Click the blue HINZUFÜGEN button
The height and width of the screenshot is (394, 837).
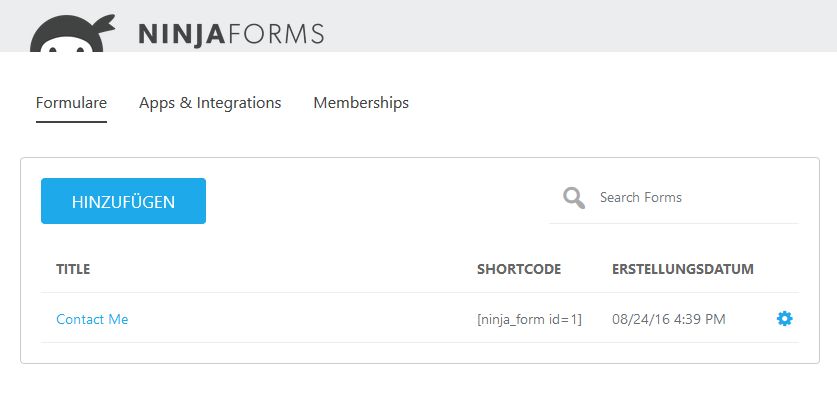[123, 201]
